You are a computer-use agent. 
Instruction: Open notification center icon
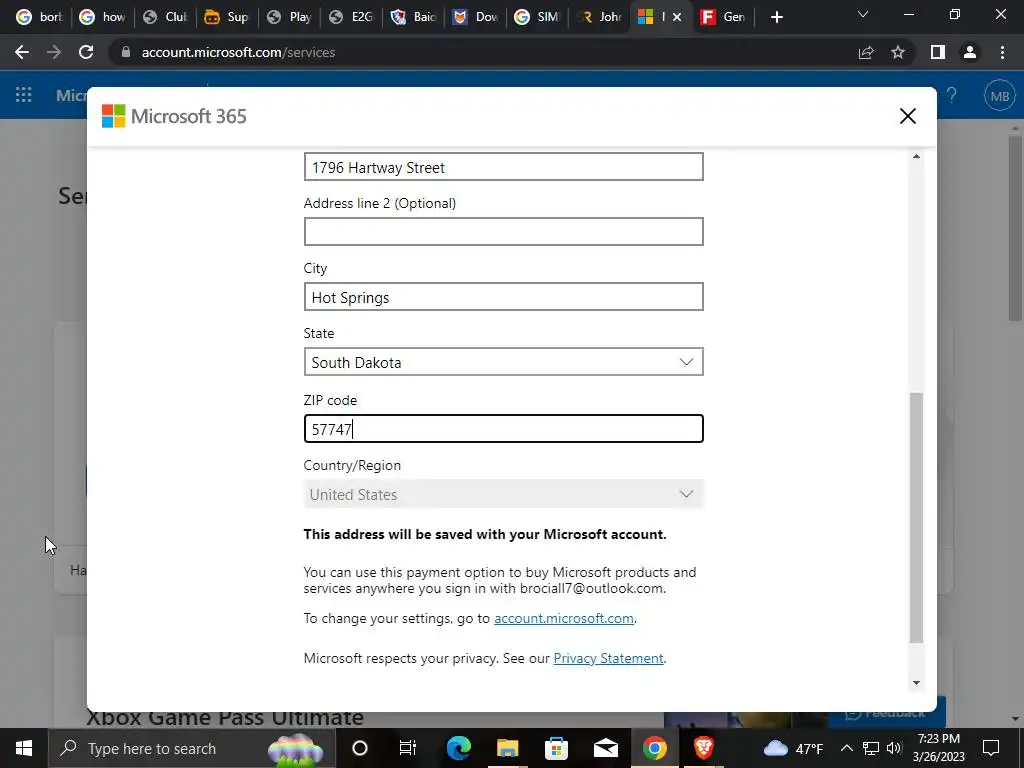991,748
